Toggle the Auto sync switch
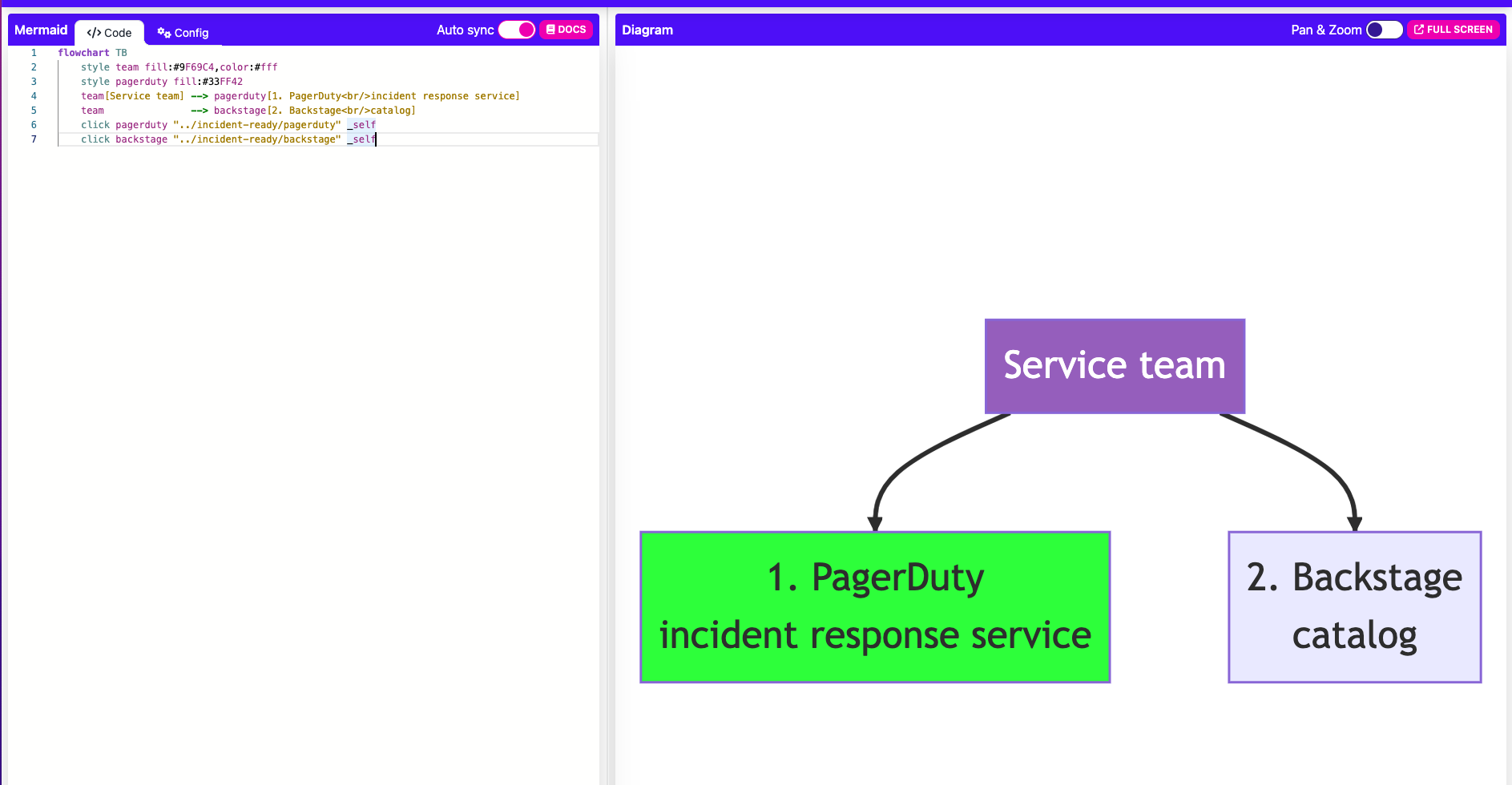This screenshot has height=785, width=1512. 517,30
